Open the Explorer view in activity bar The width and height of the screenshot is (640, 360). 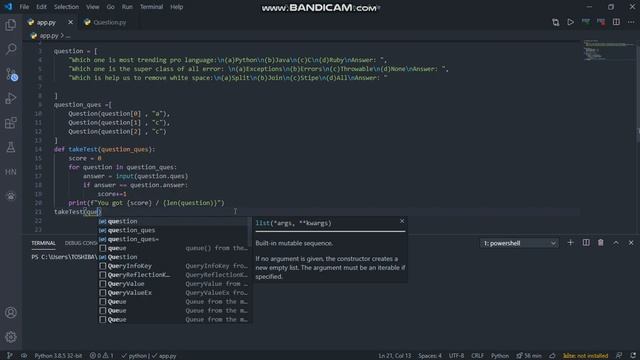[x=11, y=25]
